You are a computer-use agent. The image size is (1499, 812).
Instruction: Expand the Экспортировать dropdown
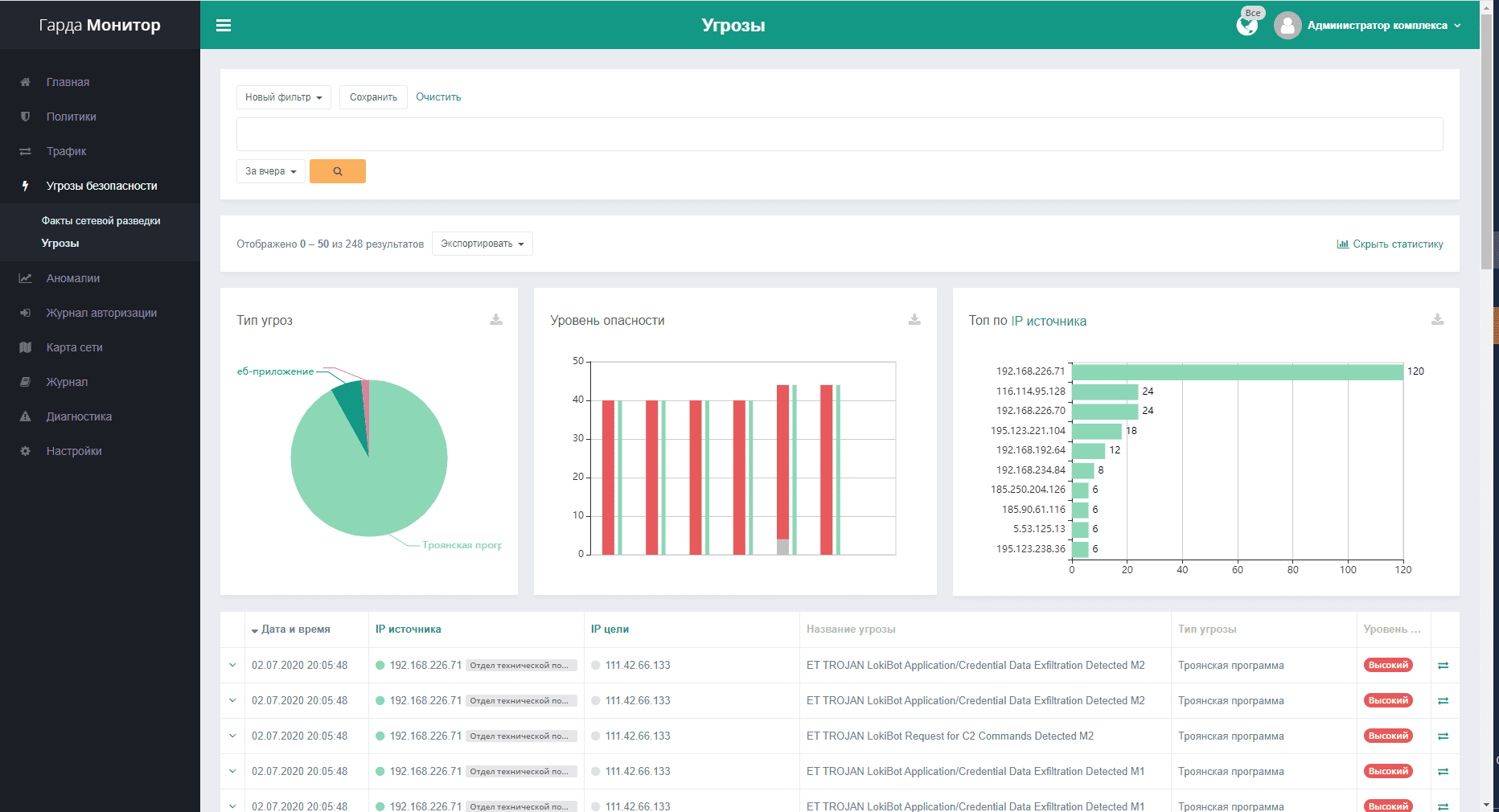pyautogui.click(x=482, y=244)
